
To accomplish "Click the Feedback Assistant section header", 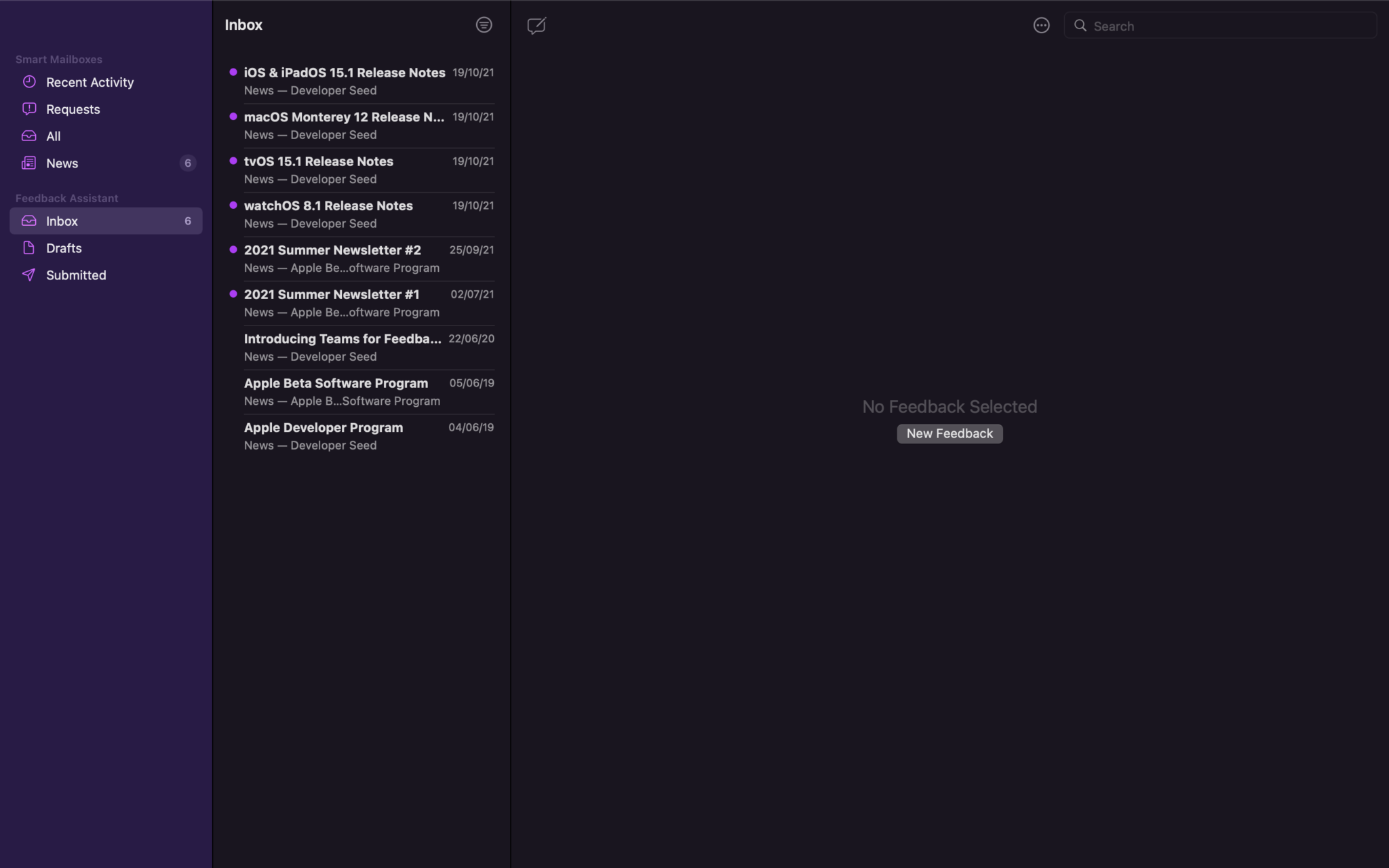I will (x=66, y=198).
